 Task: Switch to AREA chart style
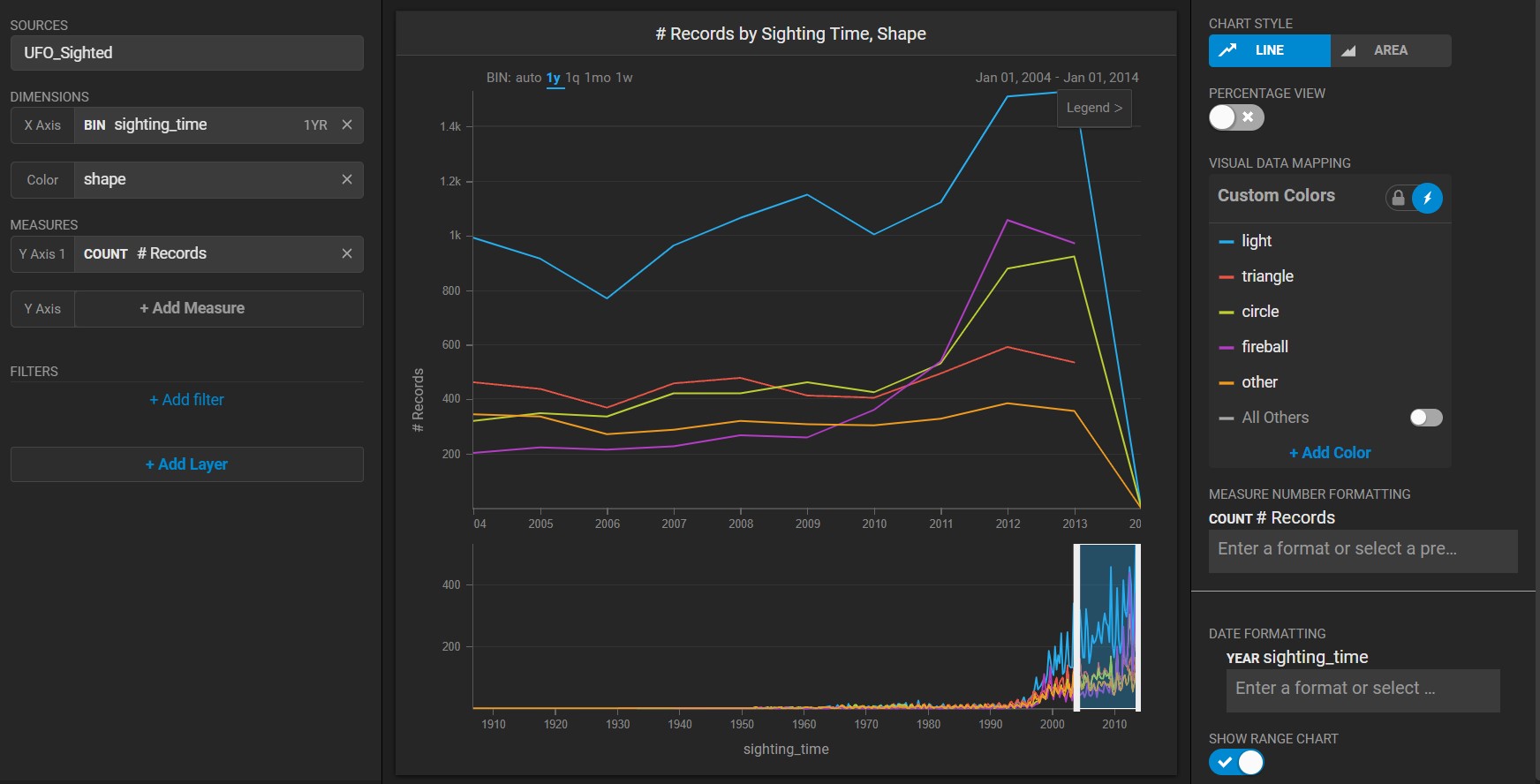1390,51
